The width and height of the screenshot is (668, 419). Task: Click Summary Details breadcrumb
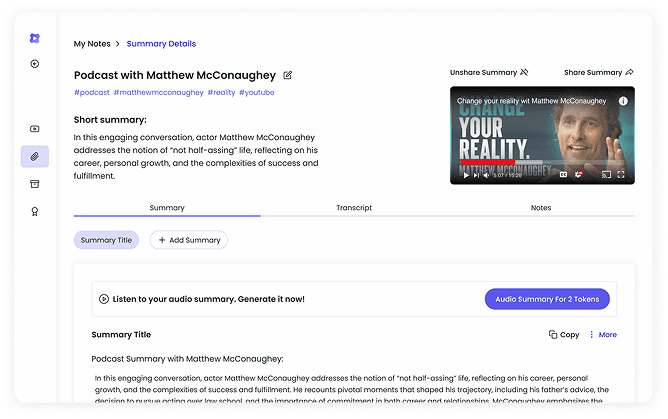pyautogui.click(x=161, y=44)
